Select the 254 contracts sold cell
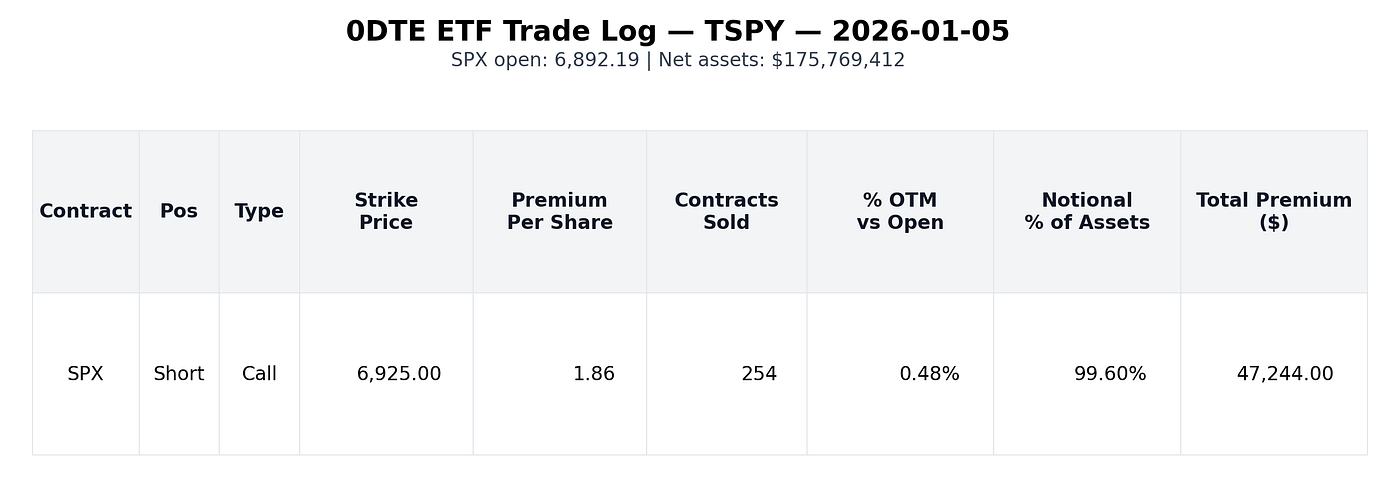The height and width of the screenshot is (499, 1400). point(759,374)
